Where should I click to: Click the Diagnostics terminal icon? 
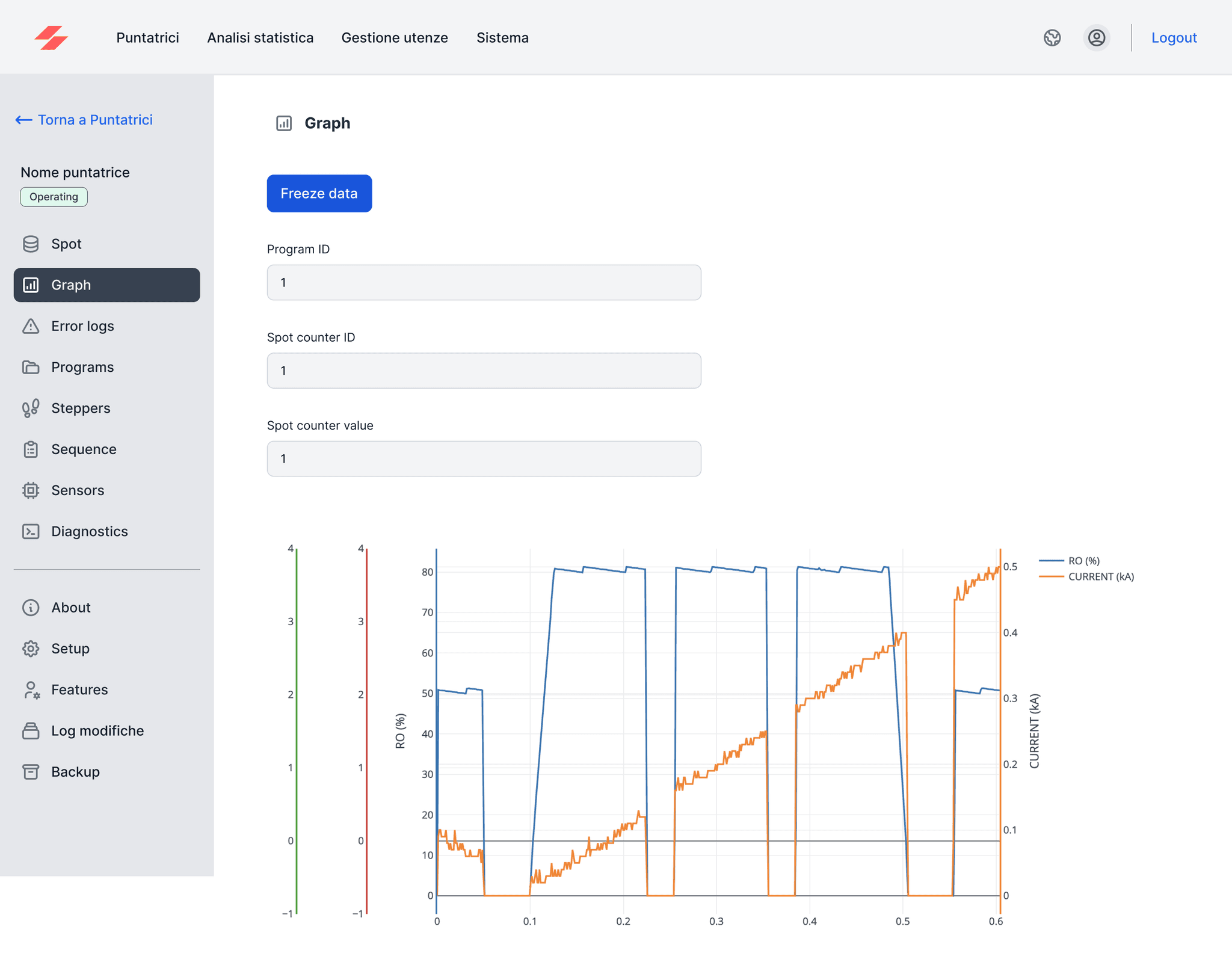31,531
